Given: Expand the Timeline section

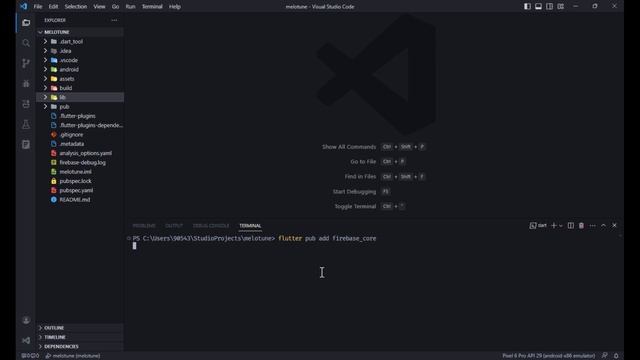Looking at the screenshot, I should coord(80,337).
